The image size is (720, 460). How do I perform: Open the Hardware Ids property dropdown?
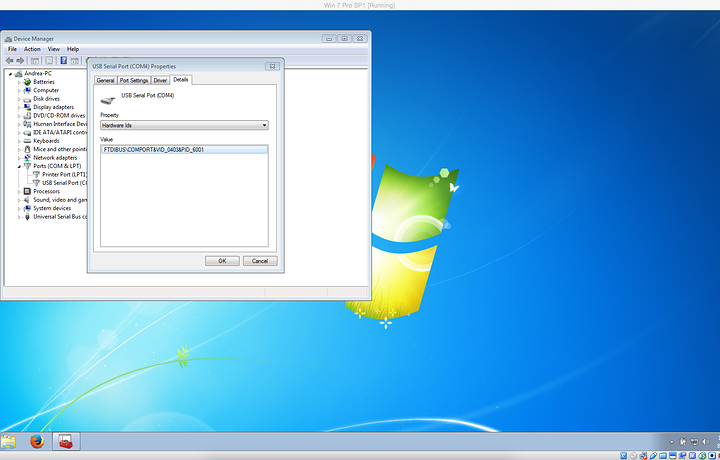[184, 125]
